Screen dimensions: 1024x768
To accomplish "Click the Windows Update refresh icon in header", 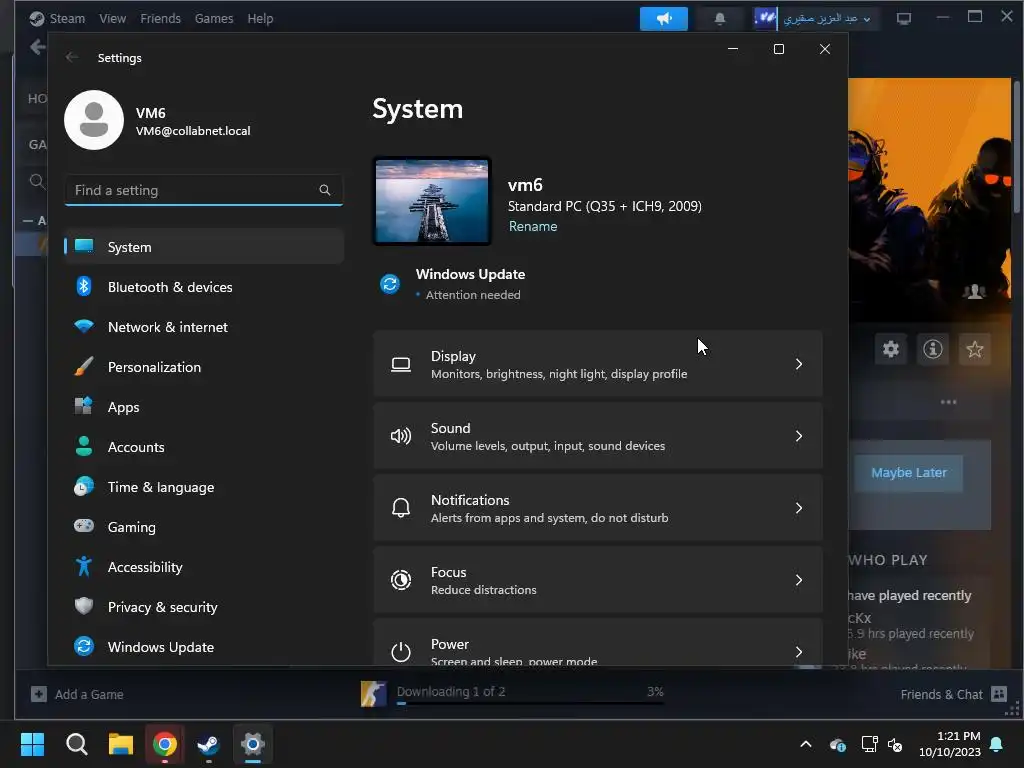I will [390, 284].
